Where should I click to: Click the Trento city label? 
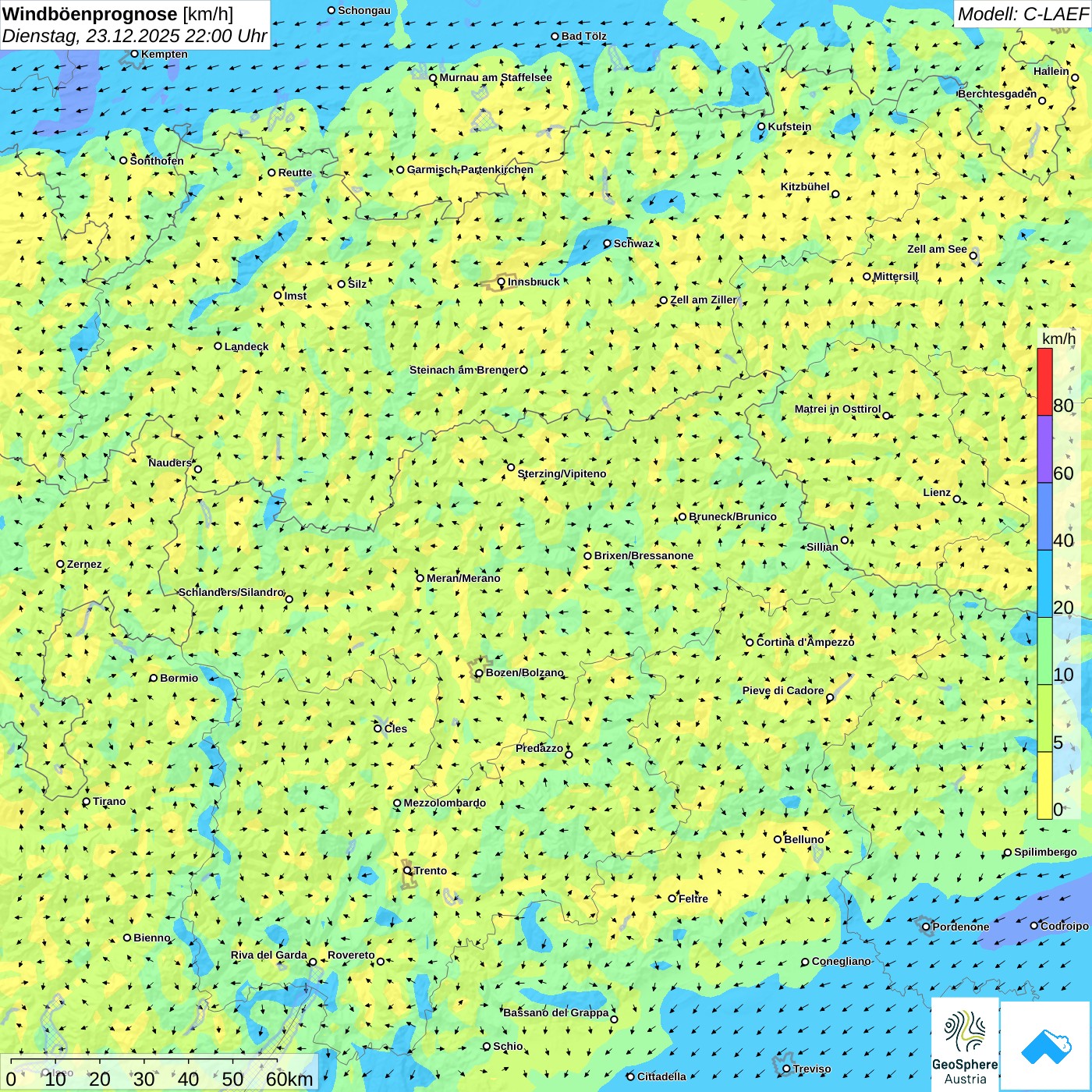tap(431, 870)
